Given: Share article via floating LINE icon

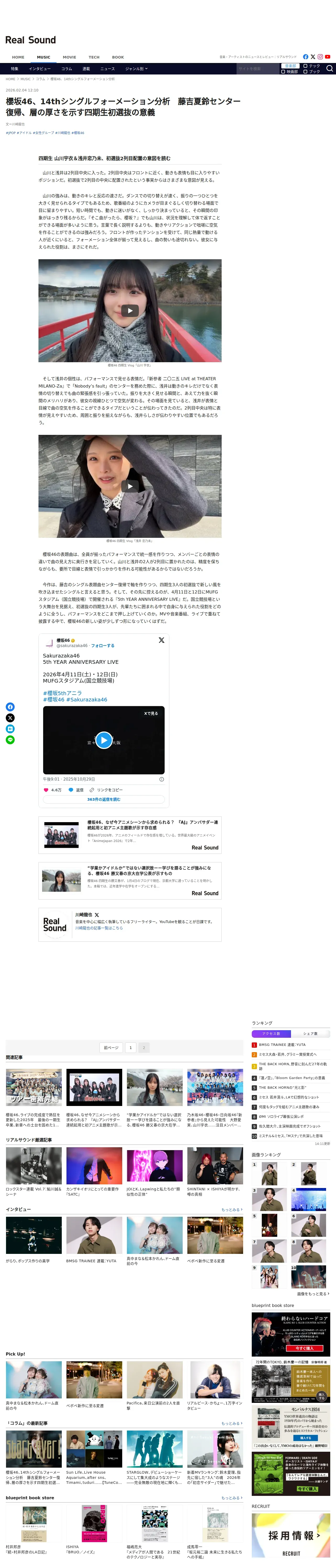Looking at the screenshot, I should click(10, 740).
